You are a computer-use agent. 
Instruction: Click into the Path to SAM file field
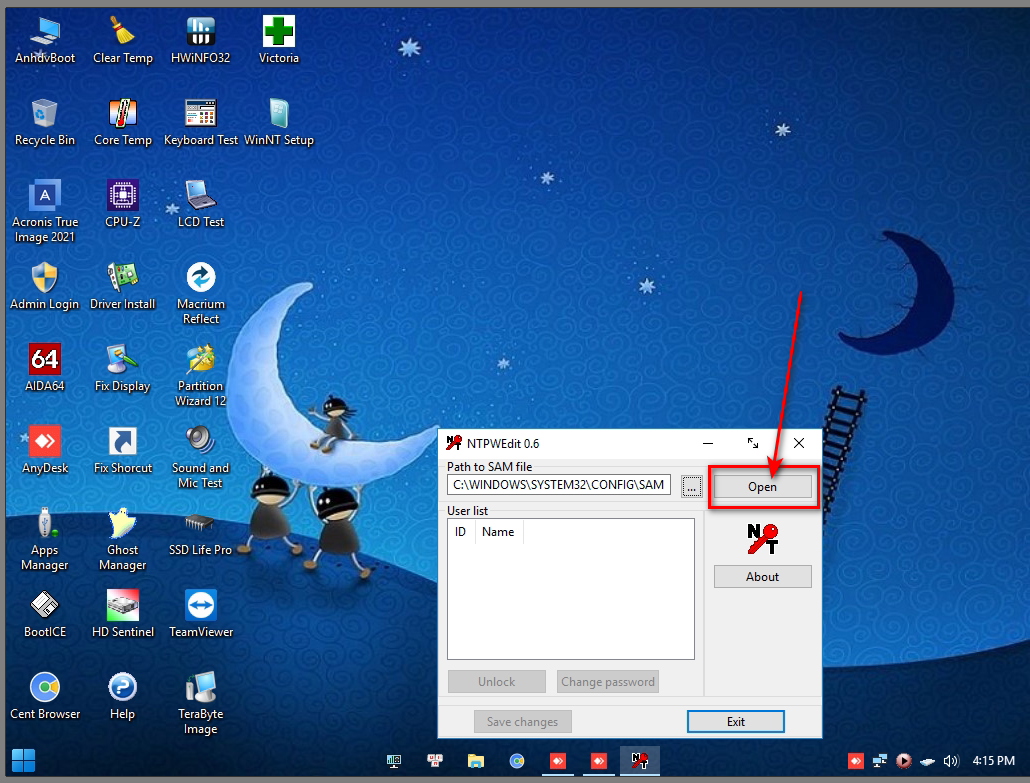558,485
